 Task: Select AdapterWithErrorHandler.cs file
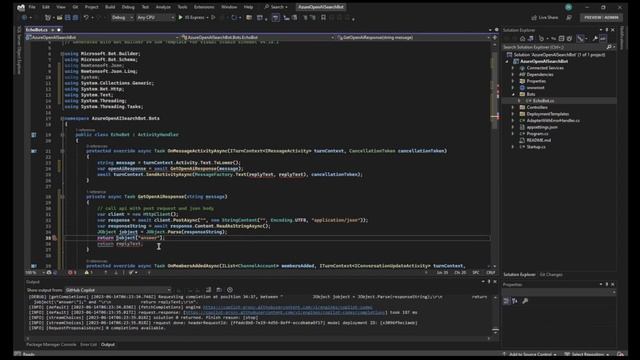pyautogui.click(x=553, y=120)
